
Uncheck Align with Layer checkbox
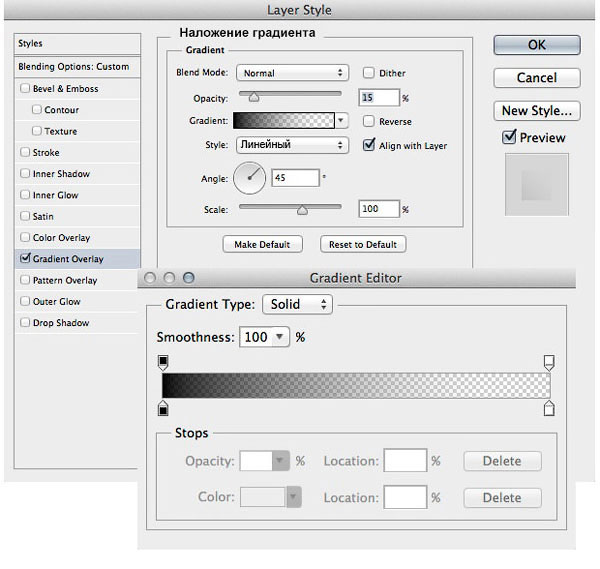click(368, 145)
